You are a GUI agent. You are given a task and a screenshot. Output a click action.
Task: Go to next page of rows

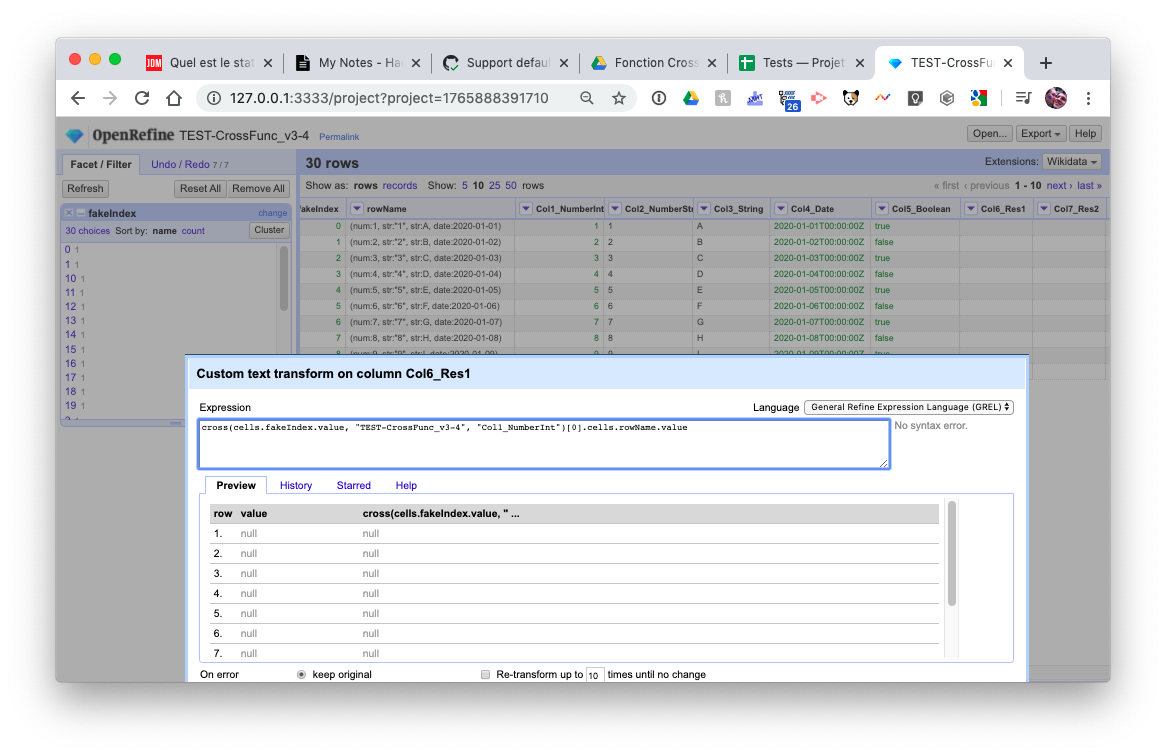pyautogui.click(x=1059, y=186)
